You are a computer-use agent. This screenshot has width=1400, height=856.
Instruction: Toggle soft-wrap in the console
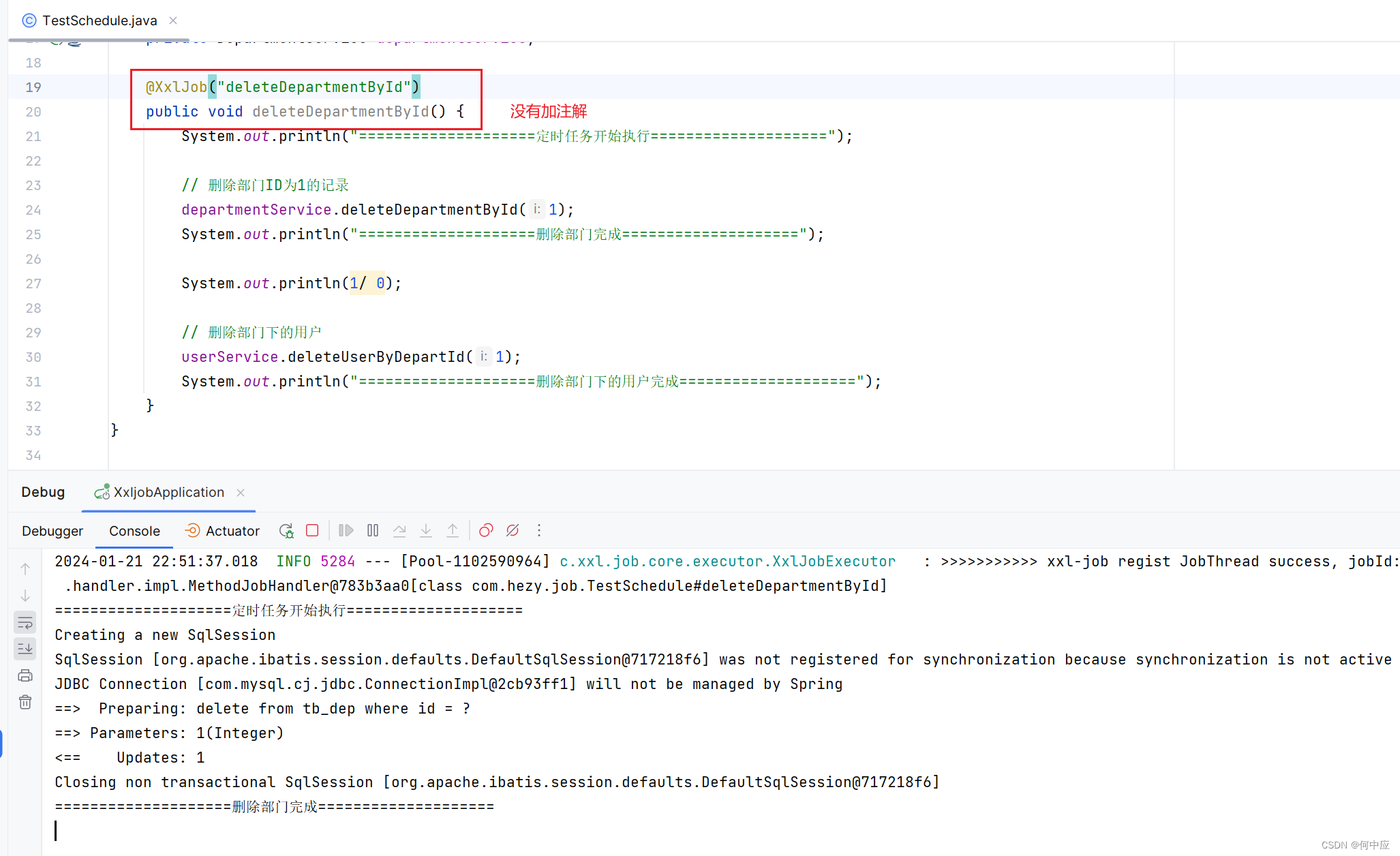(x=25, y=622)
